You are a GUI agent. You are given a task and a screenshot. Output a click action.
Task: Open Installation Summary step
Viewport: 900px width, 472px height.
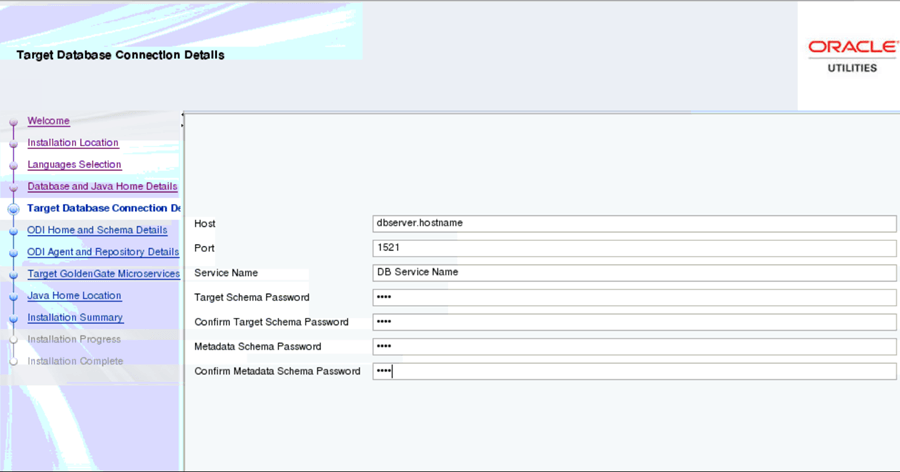[75, 317]
